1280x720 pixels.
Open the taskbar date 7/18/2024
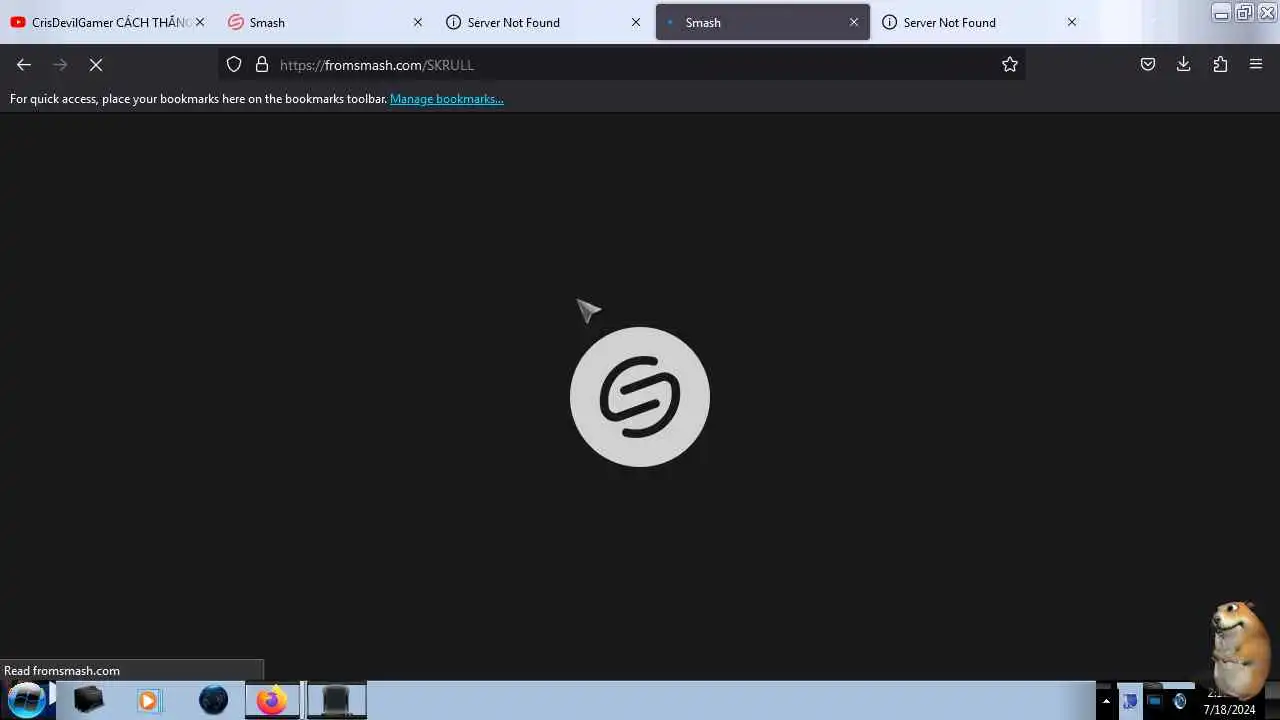1229,710
